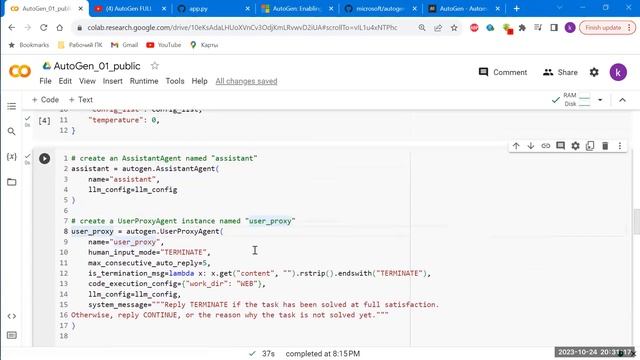The height and width of the screenshot is (360, 640).
Task: Open the table of contents sidebar icon
Action: [x=11, y=106]
